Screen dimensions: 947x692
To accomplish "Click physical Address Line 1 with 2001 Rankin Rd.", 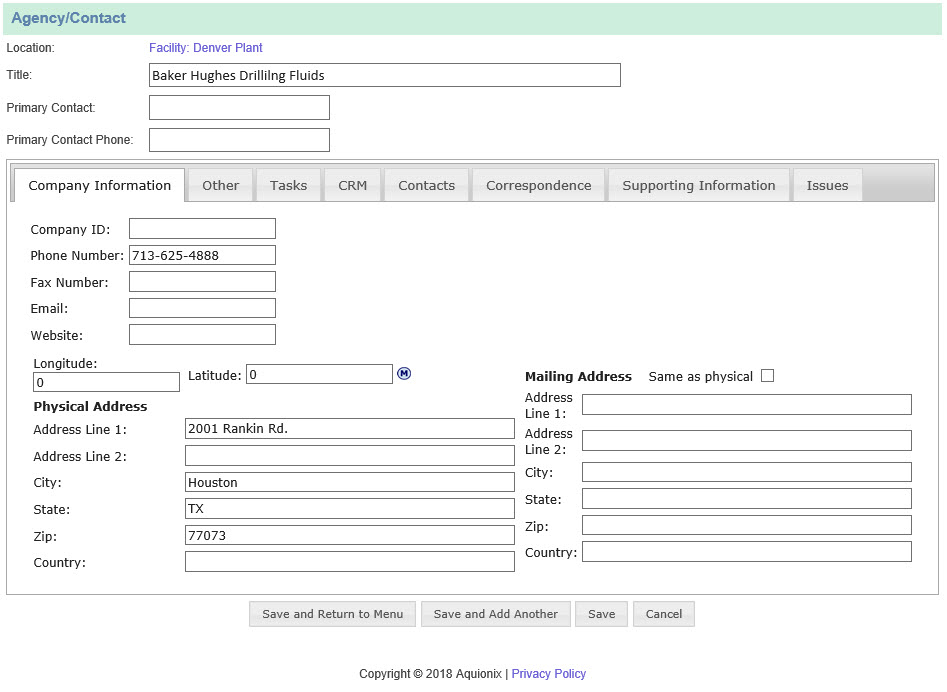I will pyautogui.click(x=350, y=429).
